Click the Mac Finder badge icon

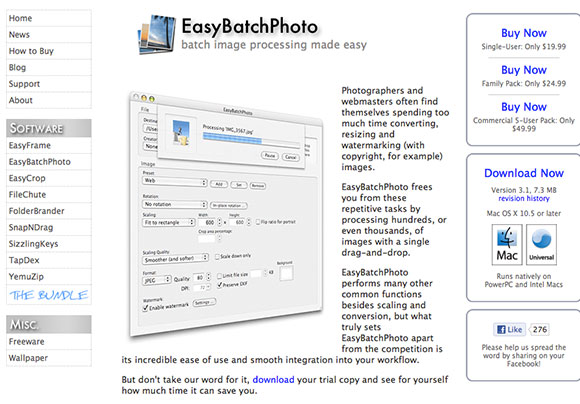click(507, 244)
